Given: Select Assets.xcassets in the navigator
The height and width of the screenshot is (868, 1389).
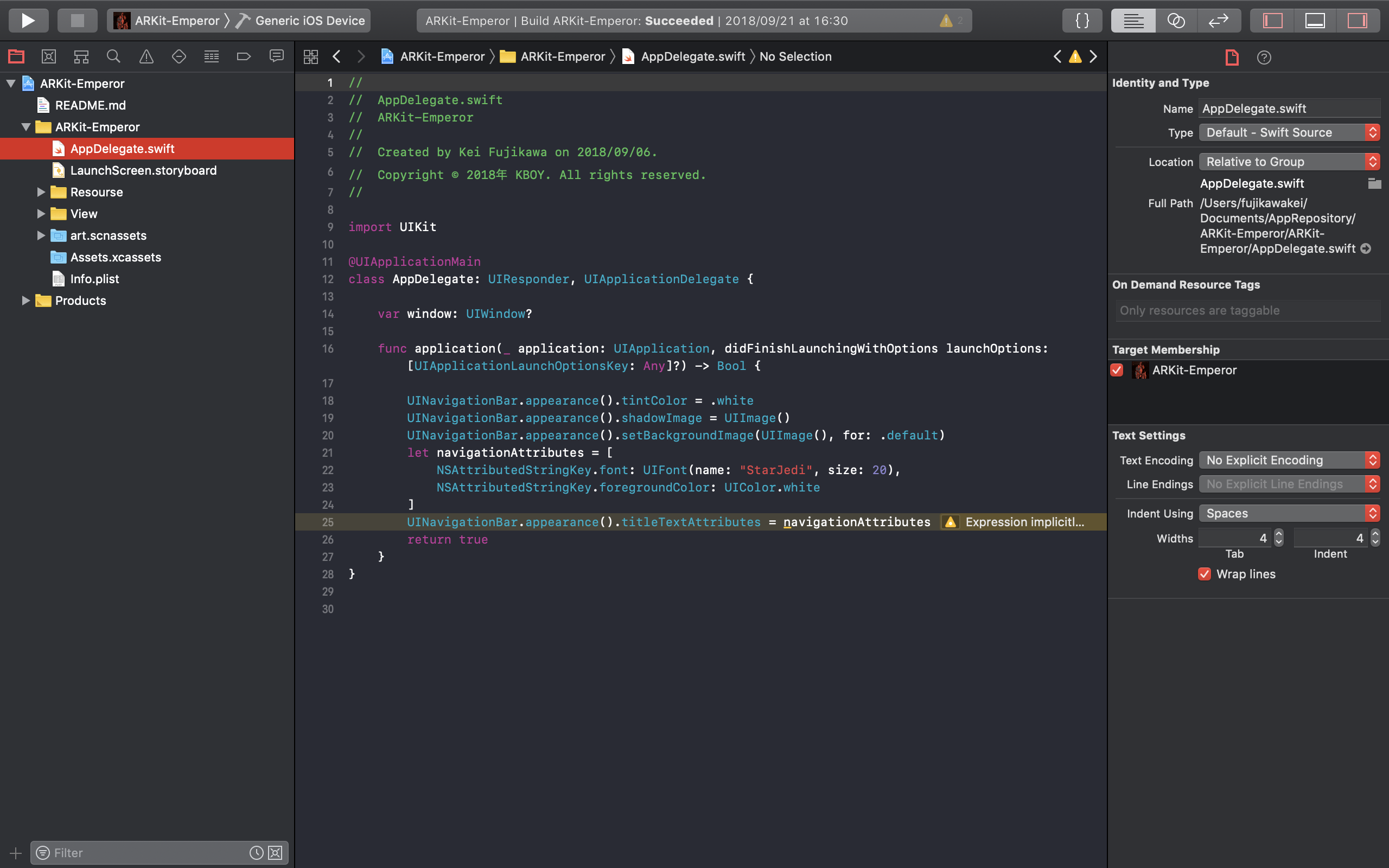Looking at the screenshot, I should [x=147, y=257].
